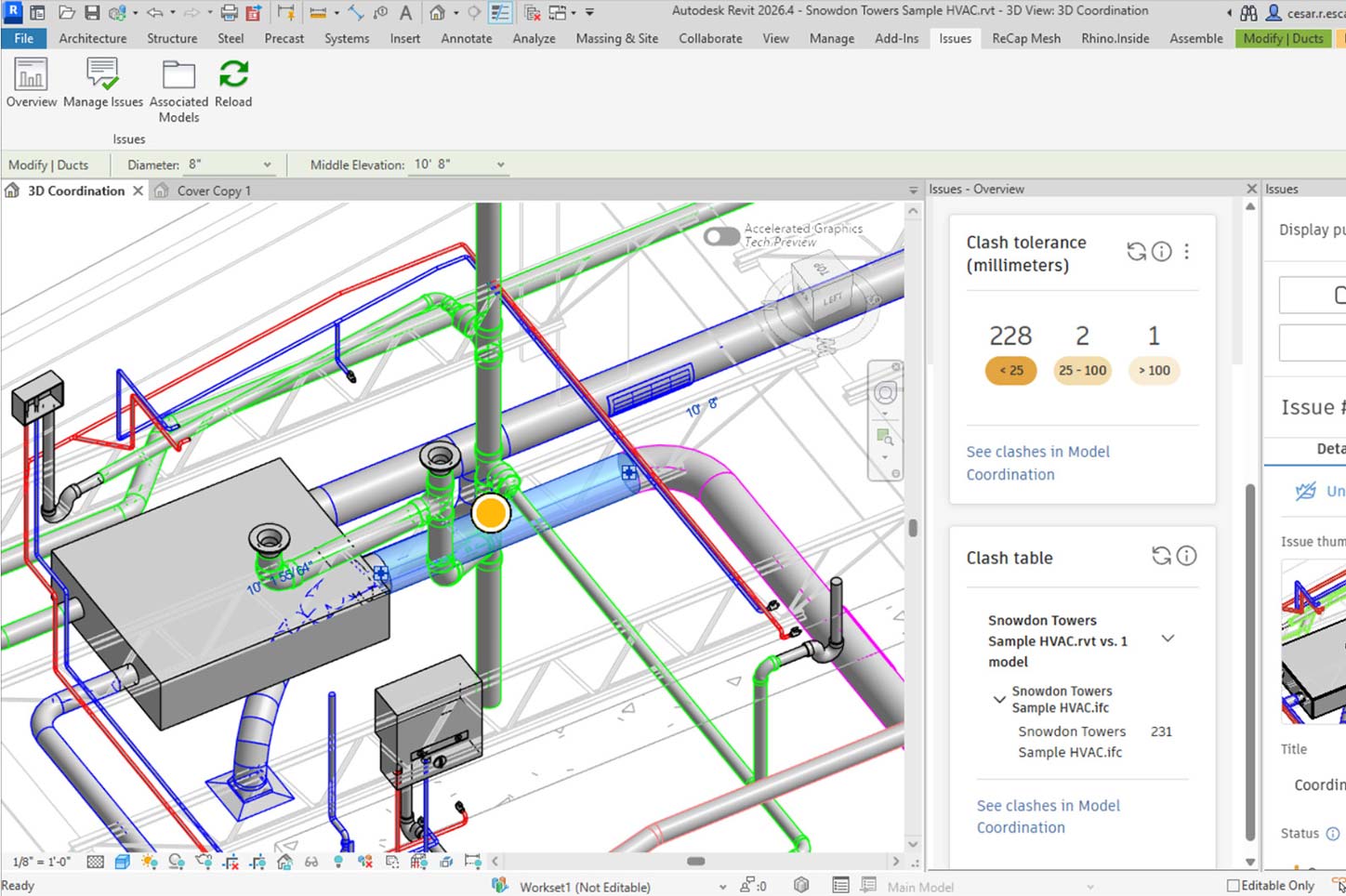The image size is (1346, 896).
Task: Collapse the Snowdon Towers Sample HVAC.ifc tree node
Action: coord(999,699)
